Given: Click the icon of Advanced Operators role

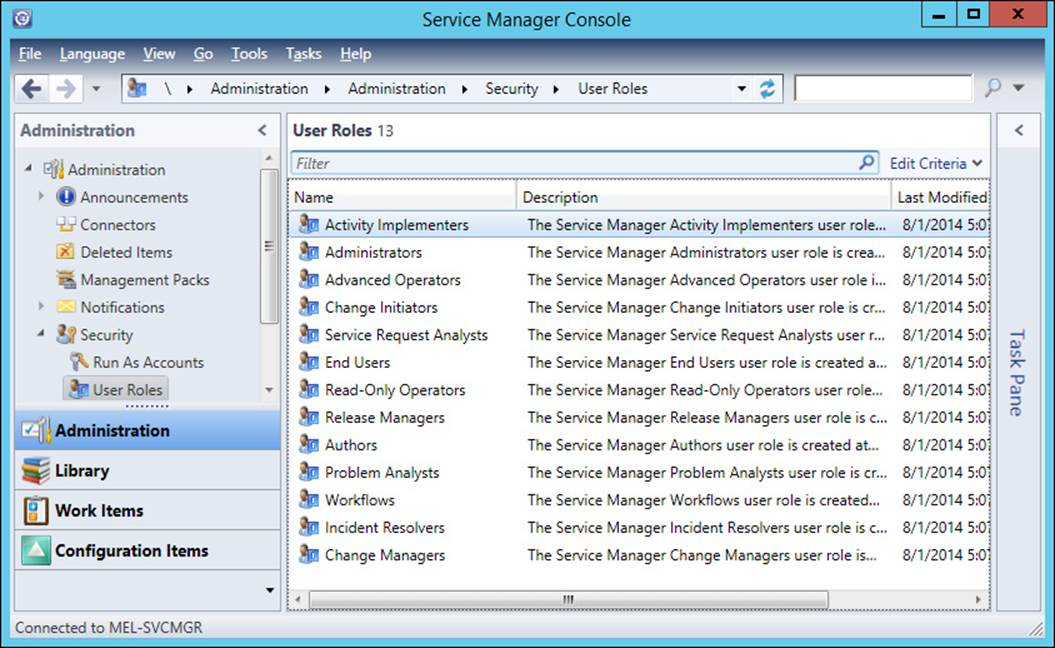Looking at the screenshot, I should point(308,279).
